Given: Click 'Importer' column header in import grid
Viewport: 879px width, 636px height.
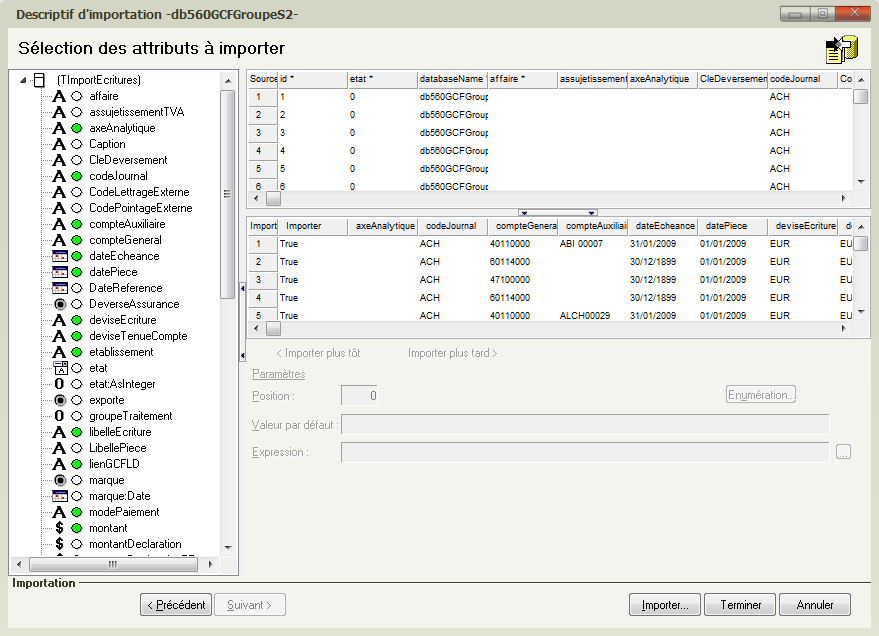Looking at the screenshot, I should click(313, 226).
